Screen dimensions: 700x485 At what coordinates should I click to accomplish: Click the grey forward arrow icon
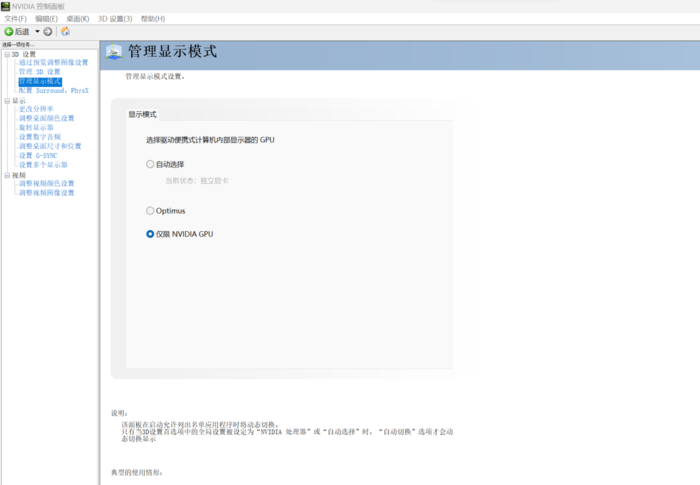point(48,31)
